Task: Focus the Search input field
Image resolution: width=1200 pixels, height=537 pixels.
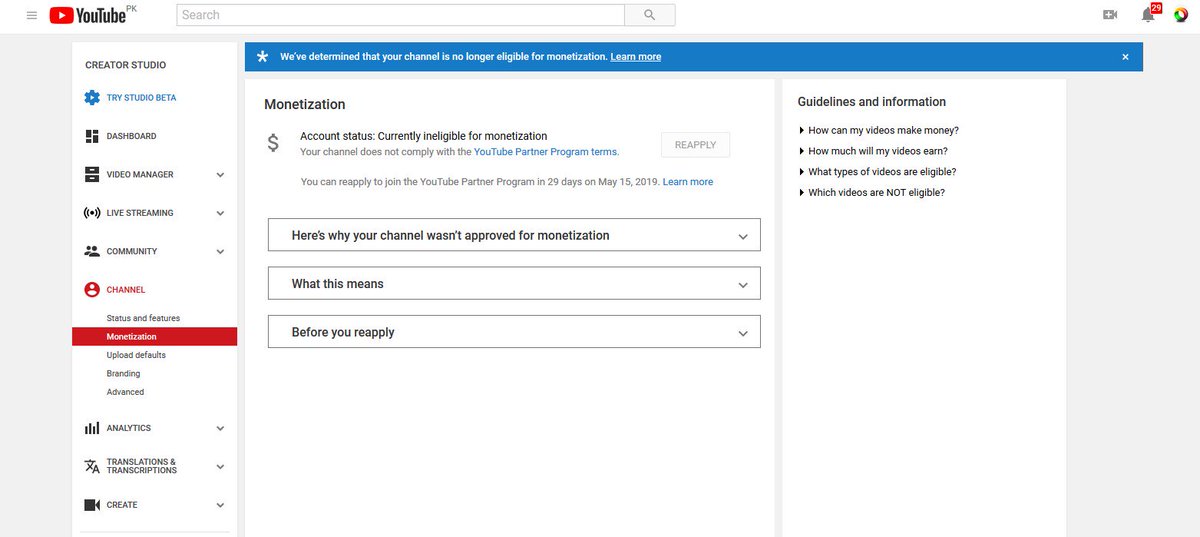Action: coord(400,15)
